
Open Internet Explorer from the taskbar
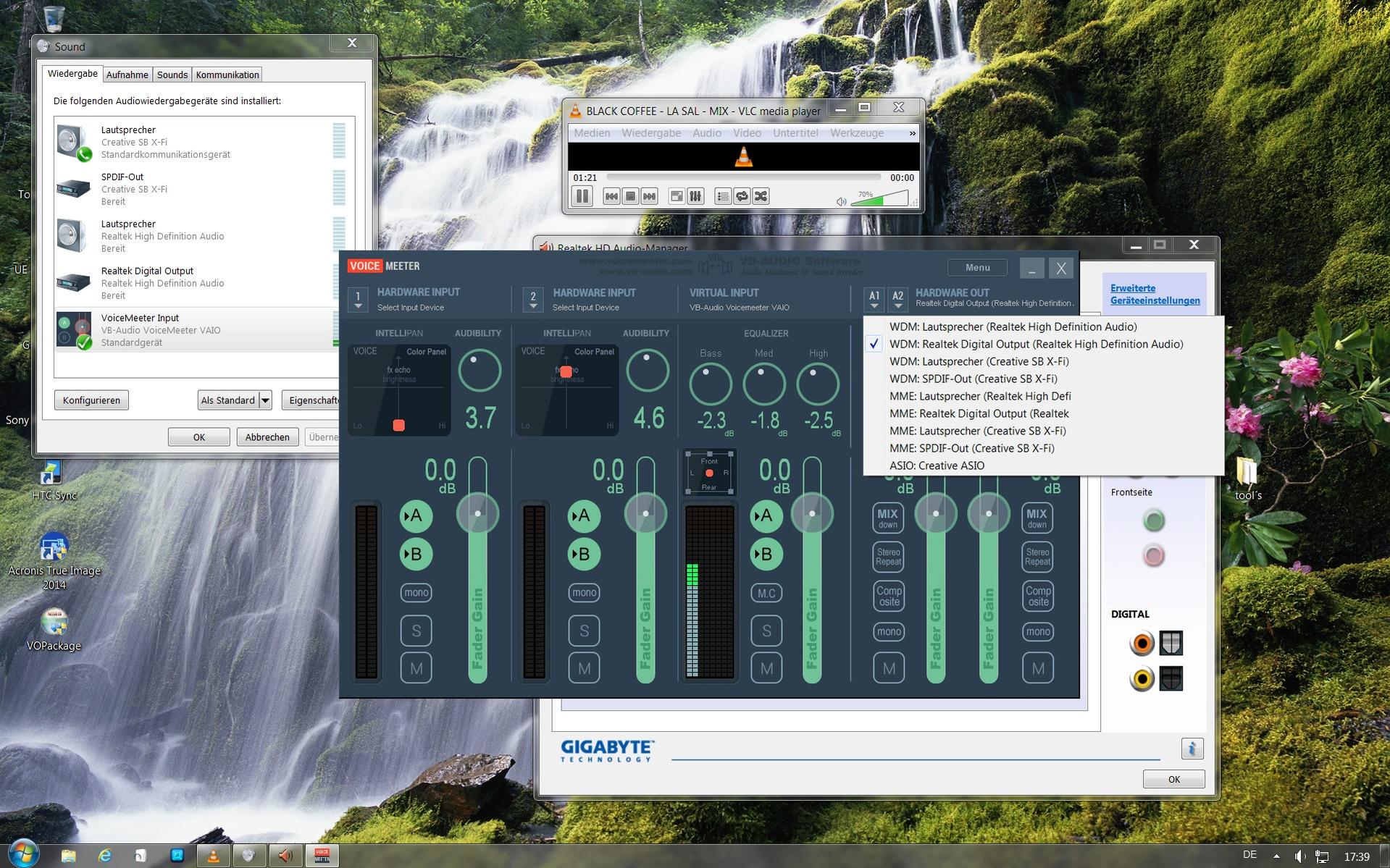coord(104,856)
